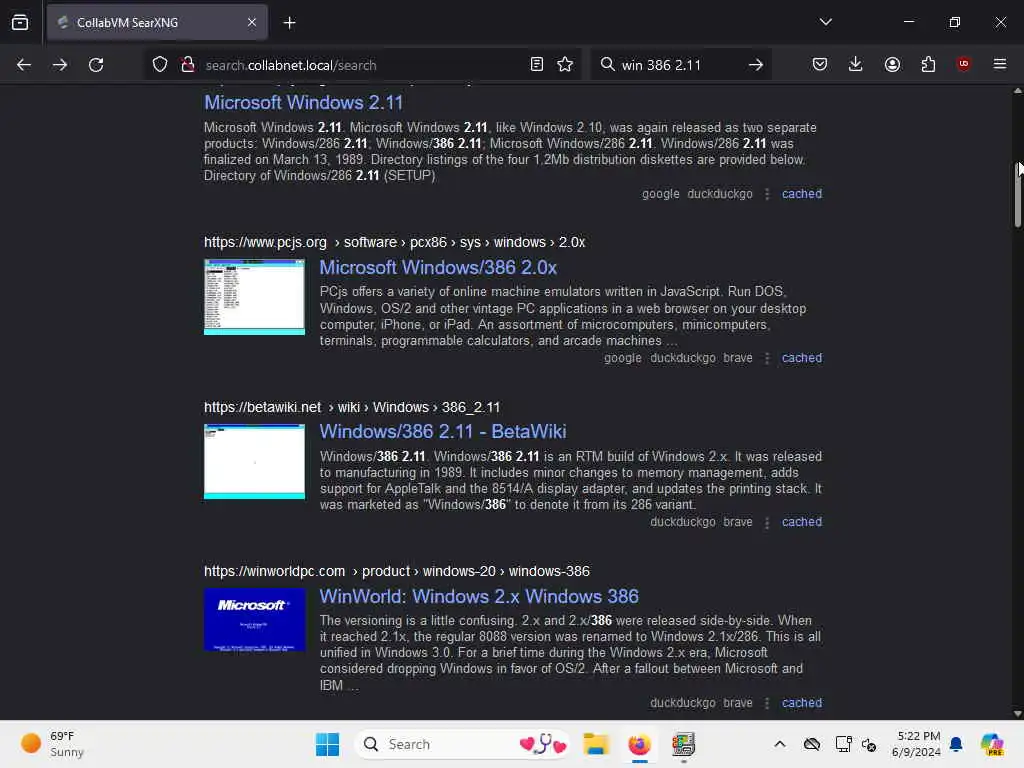1024x768 pixels.
Task: Click the pcjs.org result thumbnail
Action: click(255, 297)
